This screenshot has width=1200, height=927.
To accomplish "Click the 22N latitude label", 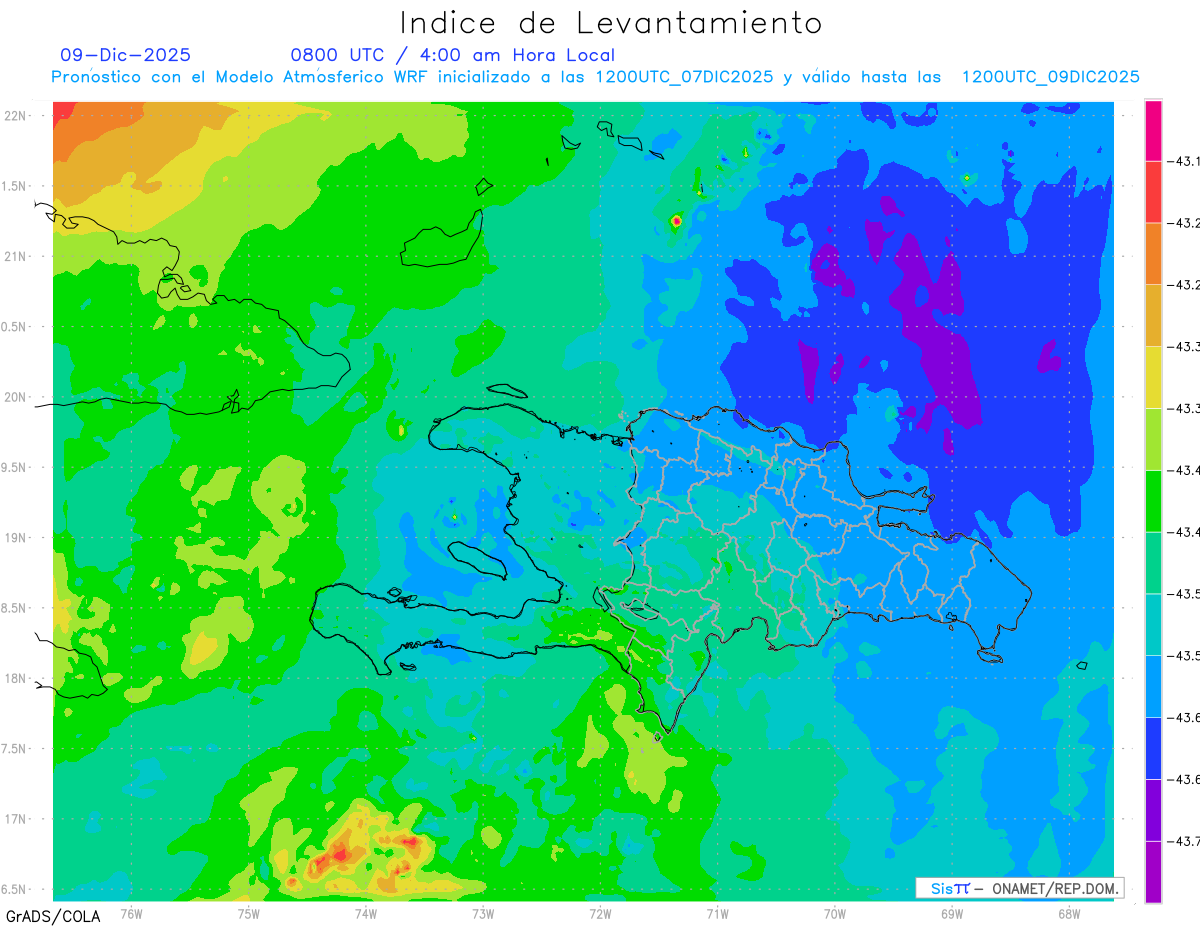I will click(x=16, y=115).
